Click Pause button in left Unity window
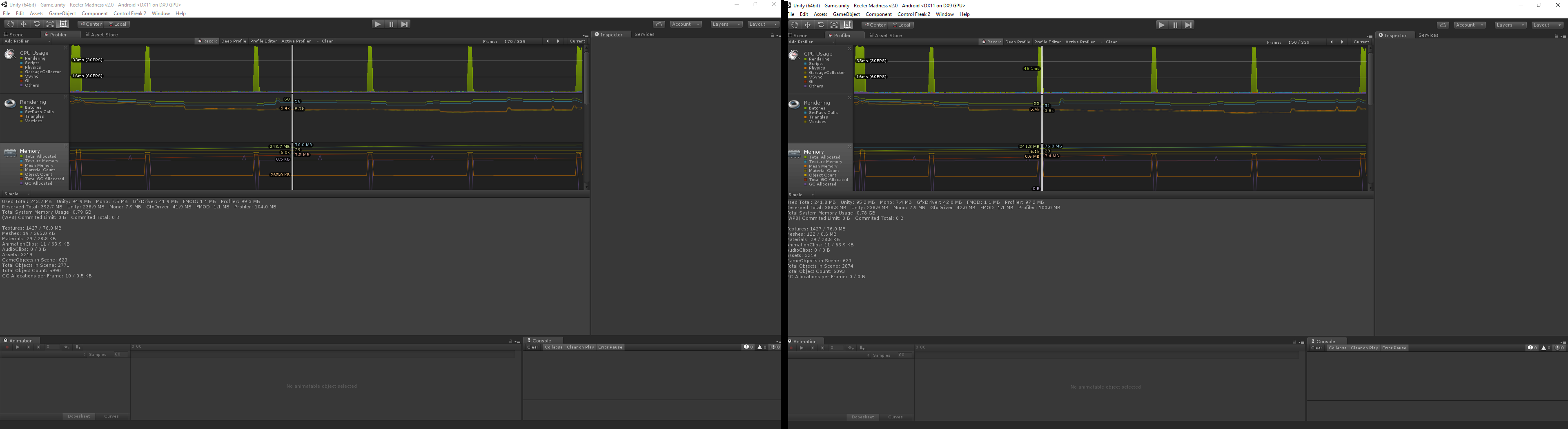 pos(392,25)
